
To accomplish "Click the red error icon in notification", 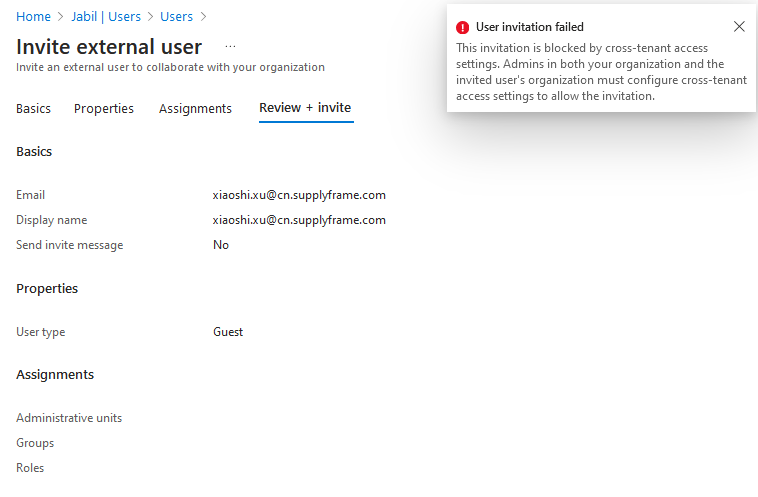I will 462,27.
